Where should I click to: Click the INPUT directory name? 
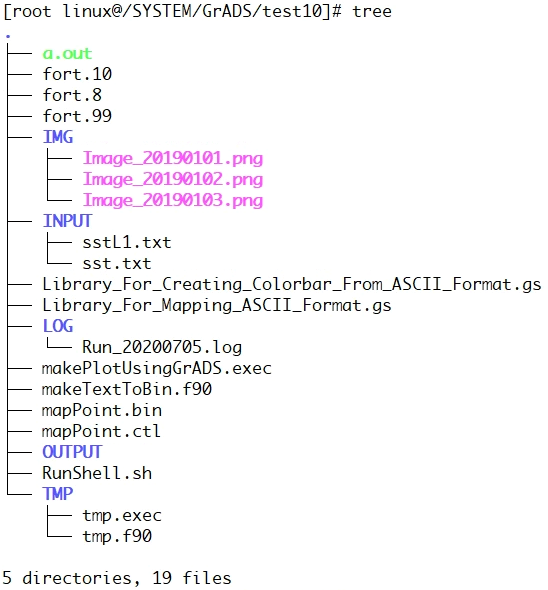pyautogui.click(x=67, y=221)
